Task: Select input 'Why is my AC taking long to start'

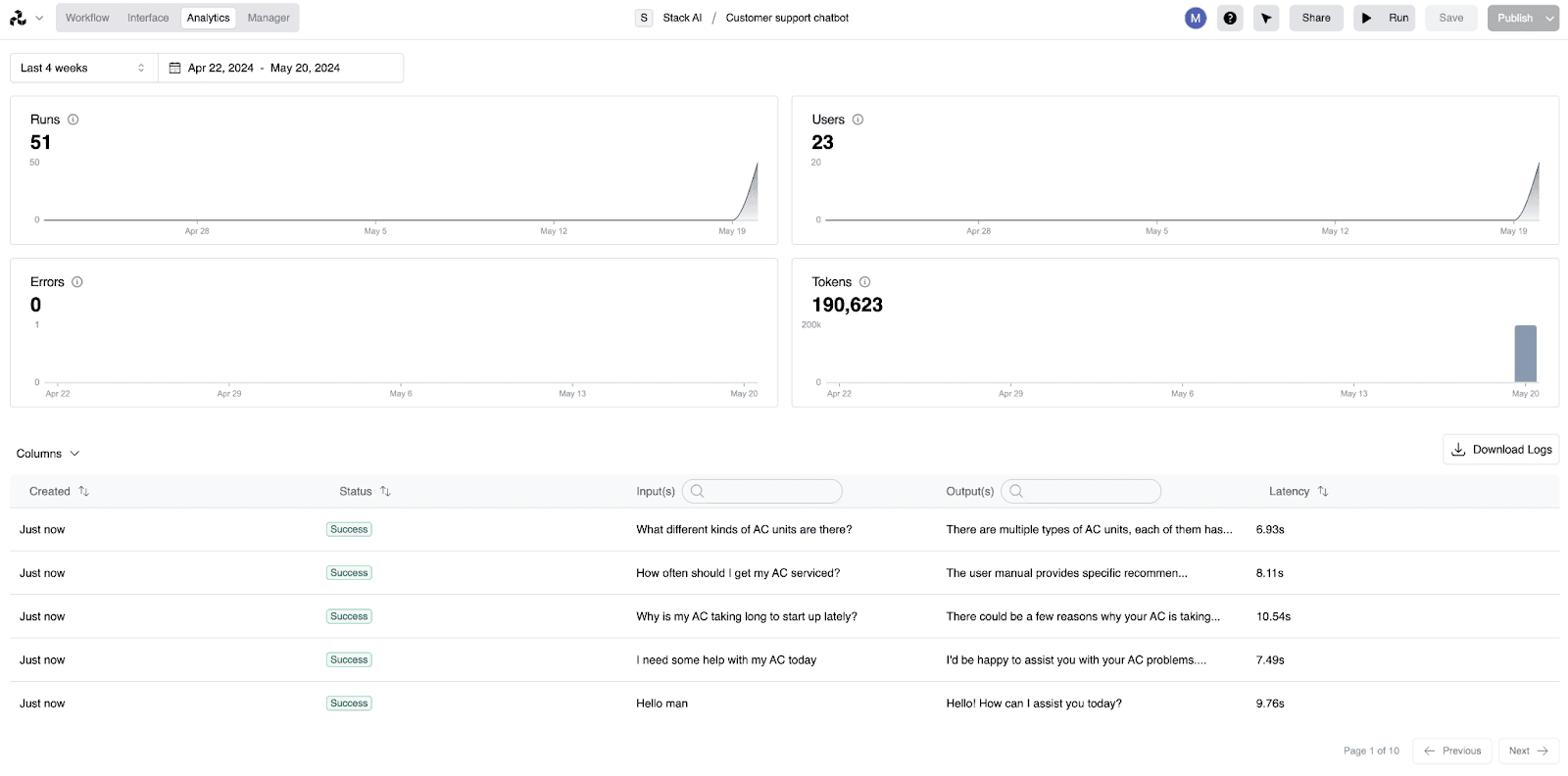Action: 747,616
